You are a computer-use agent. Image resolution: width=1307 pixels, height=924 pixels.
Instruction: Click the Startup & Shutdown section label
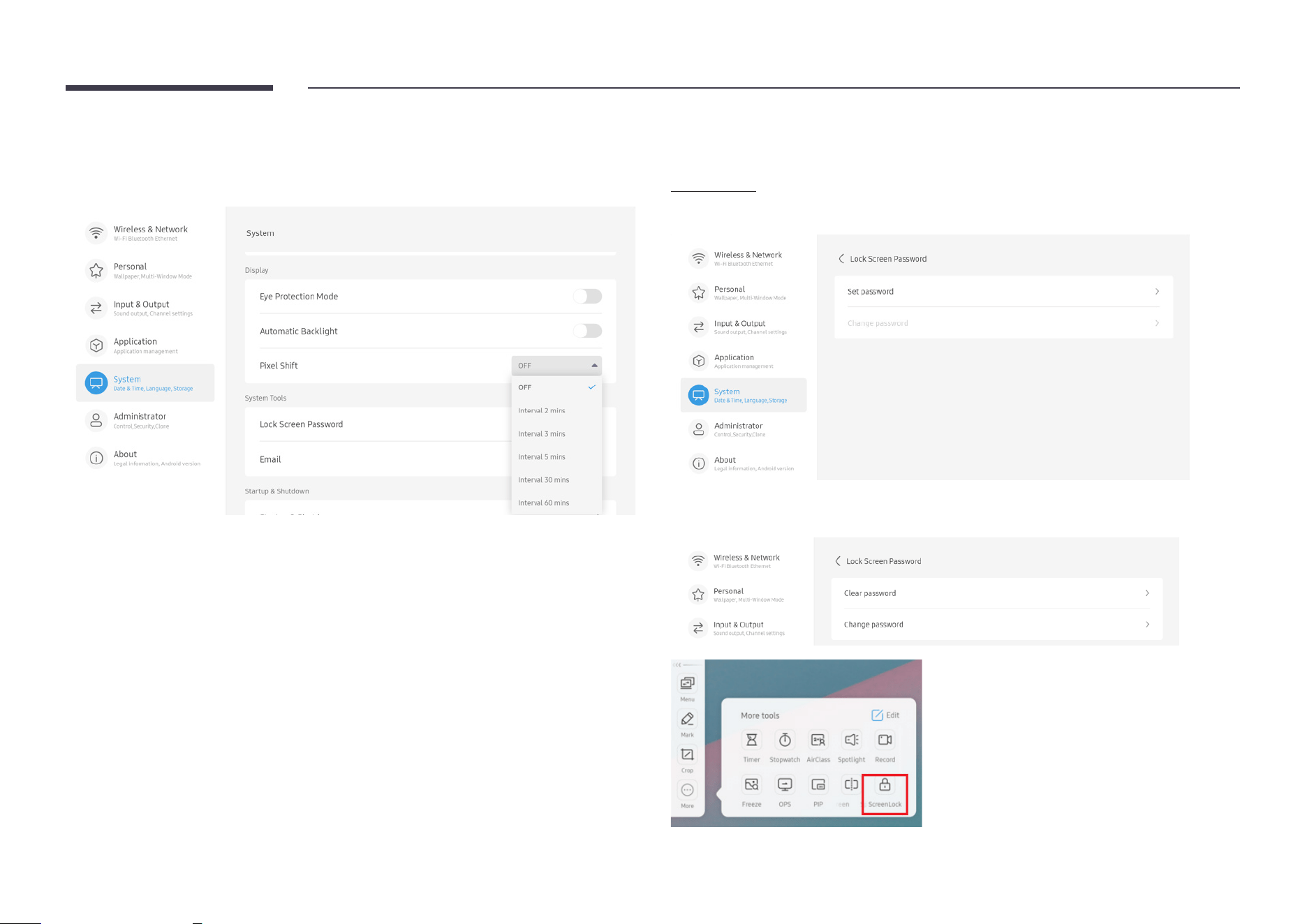276,491
